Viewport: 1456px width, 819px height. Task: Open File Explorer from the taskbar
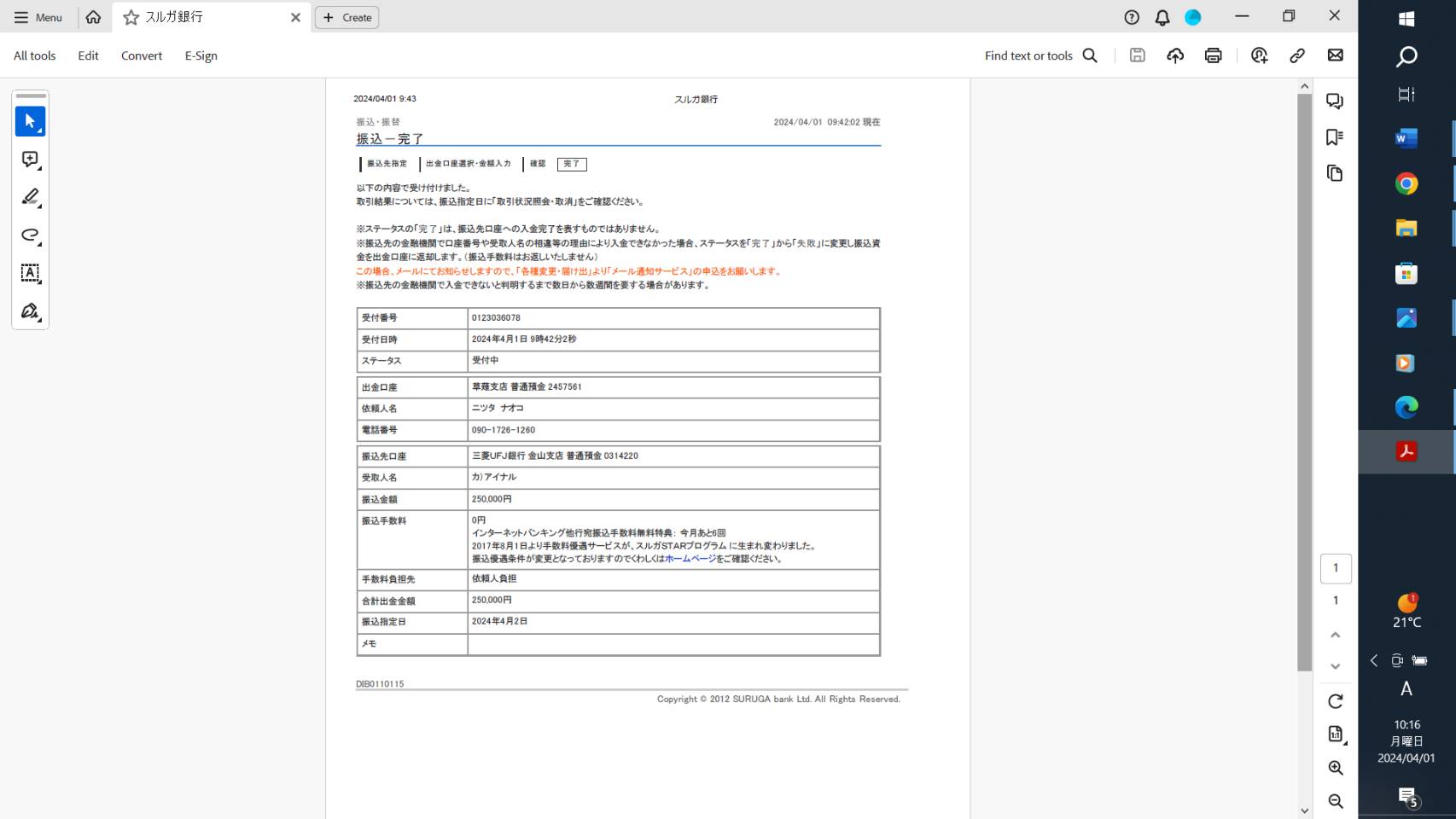1406,229
